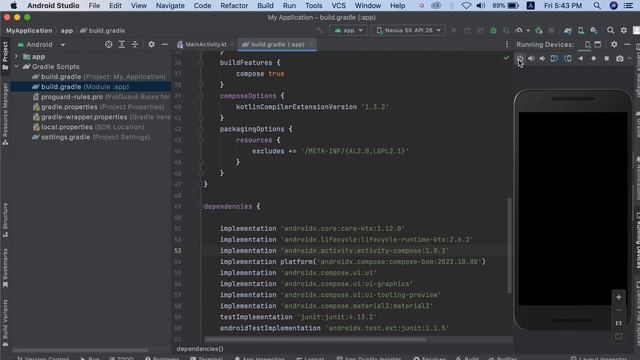Image resolution: width=640 pixels, height=360 pixels.
Task: Fold the buildFeatures code block
Action: [200, 63]
